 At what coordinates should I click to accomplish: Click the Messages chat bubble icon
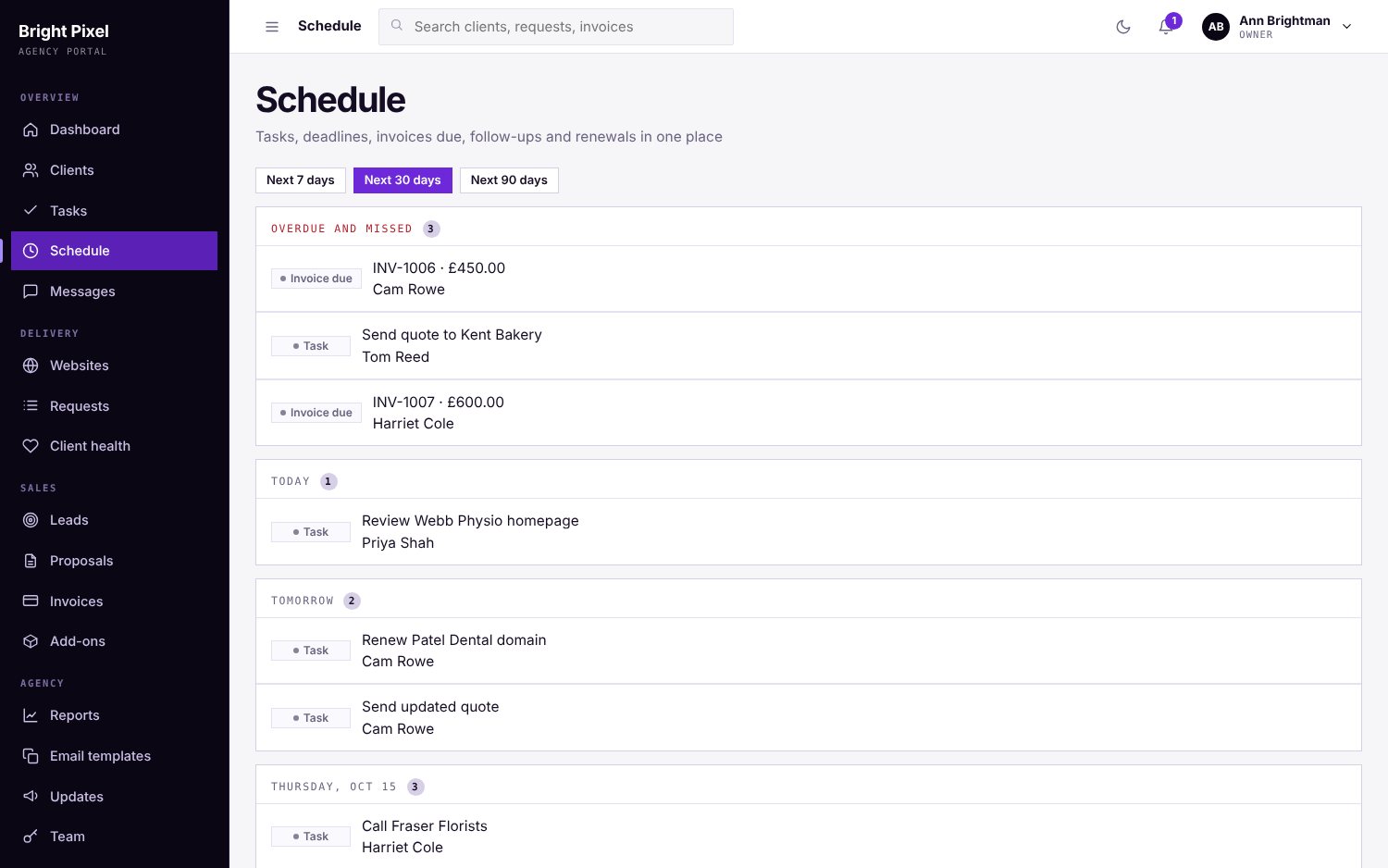pos(31,291)
